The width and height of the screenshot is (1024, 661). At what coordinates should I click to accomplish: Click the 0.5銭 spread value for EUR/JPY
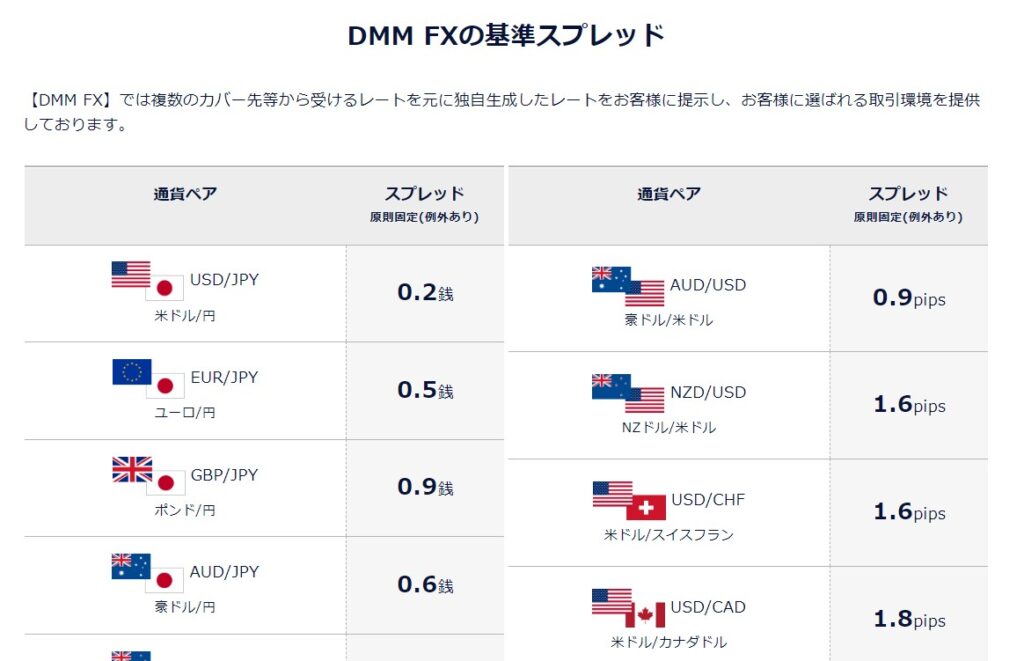coord(425,391)
